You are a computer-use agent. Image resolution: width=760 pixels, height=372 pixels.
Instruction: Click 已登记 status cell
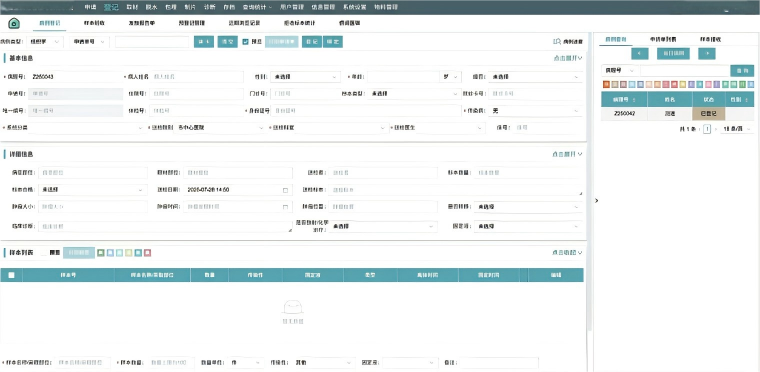pyautogui.click(x=709, y=113)
